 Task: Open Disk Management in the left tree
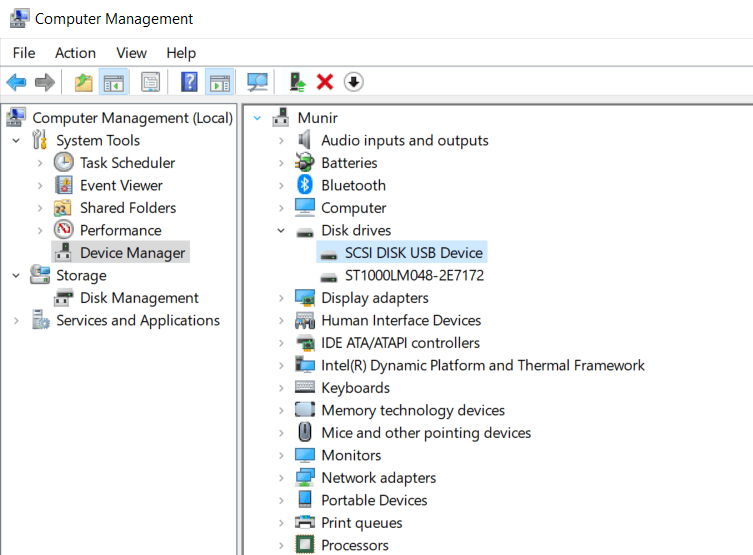pyautogui.click(x=139, y=297)
